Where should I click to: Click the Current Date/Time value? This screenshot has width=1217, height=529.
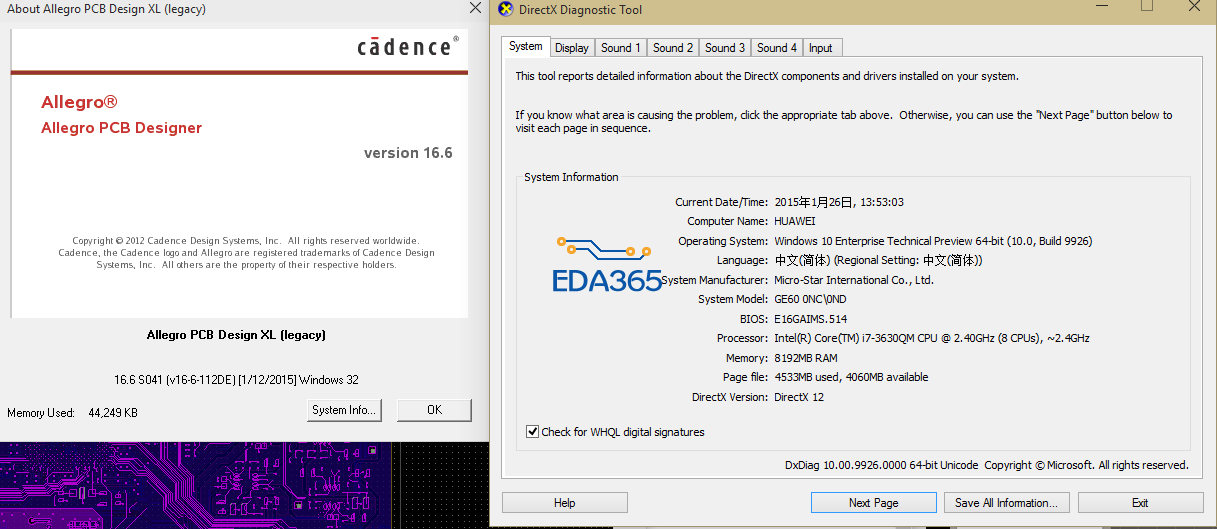[839, 202]
